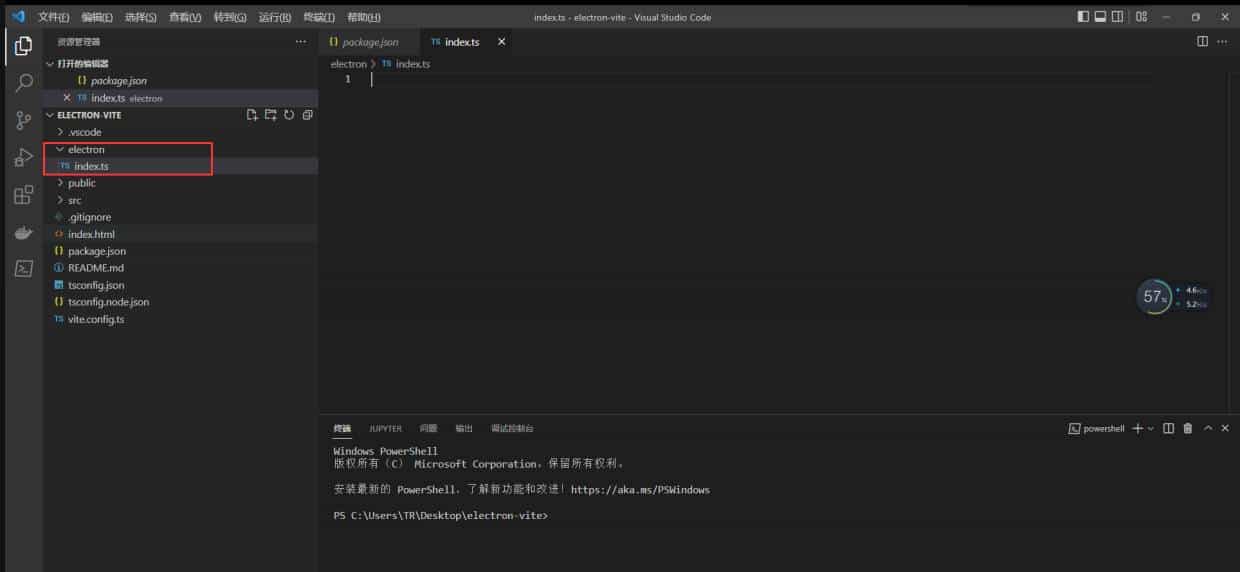Image resolution: width=1240 pixels, height=572 pixels.
Task: Click the New Folder icon in explorer header
Action: pyautogui.click(x=270, y=115)
